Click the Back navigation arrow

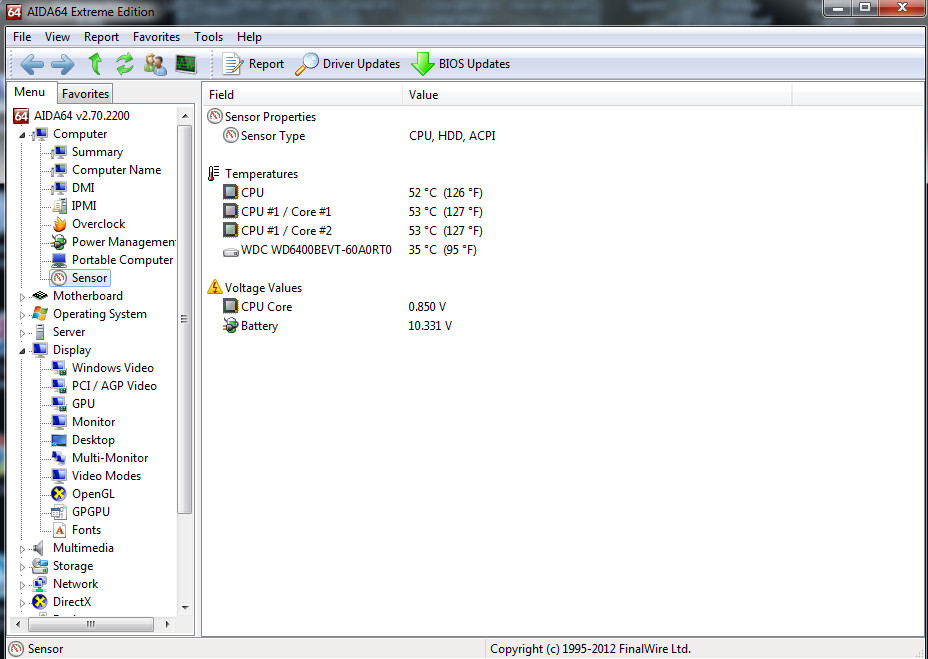pyautogui.click(x=32, y=64)
